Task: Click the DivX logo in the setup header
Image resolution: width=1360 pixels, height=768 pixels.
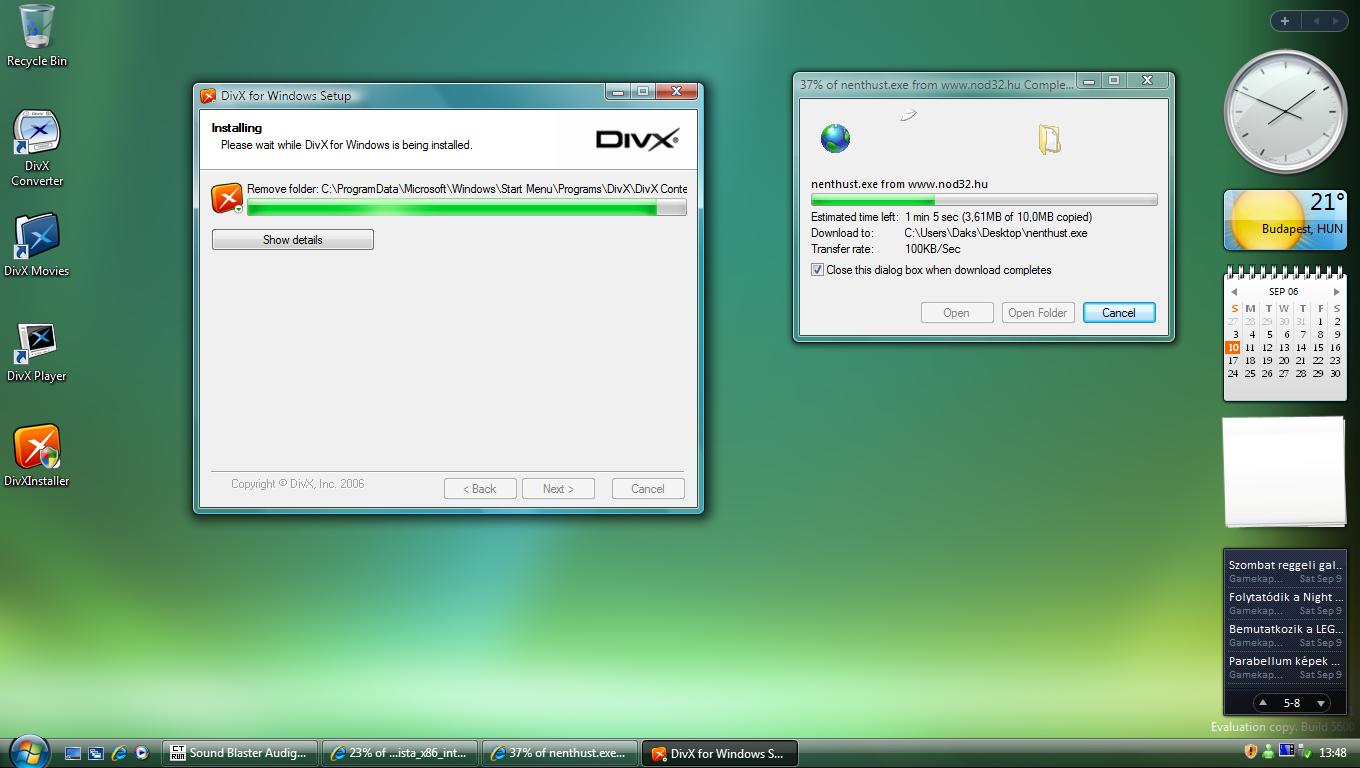Action: coord(637,139)
